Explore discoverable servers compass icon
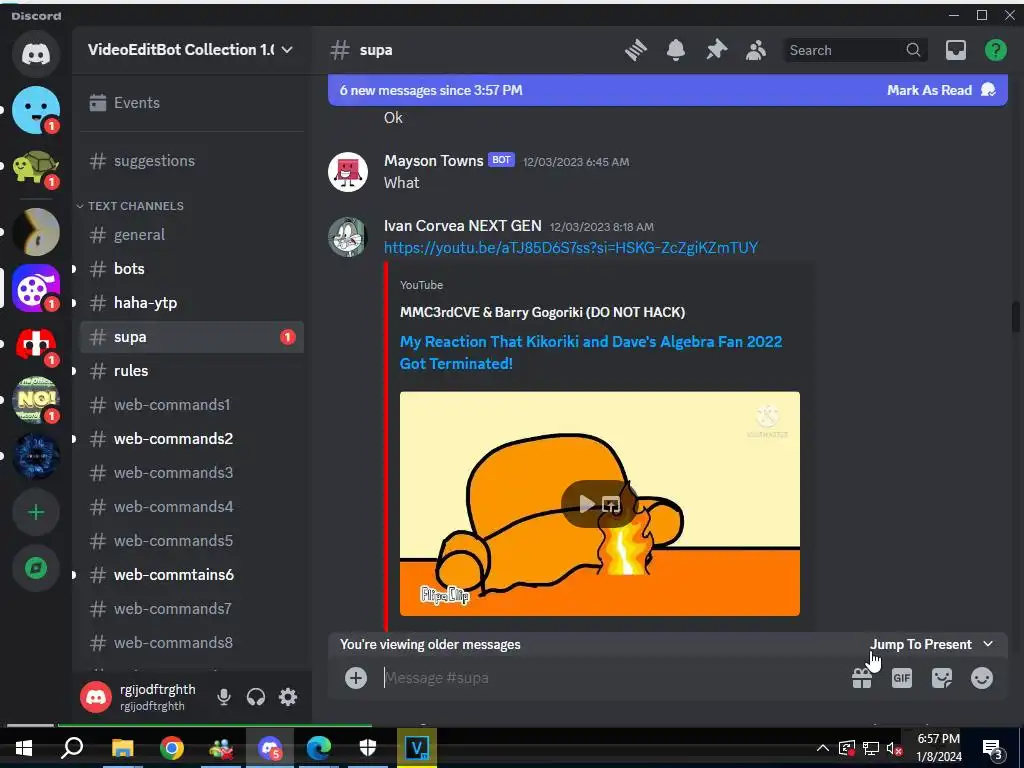1024x768 pixels. coord(36,568)
